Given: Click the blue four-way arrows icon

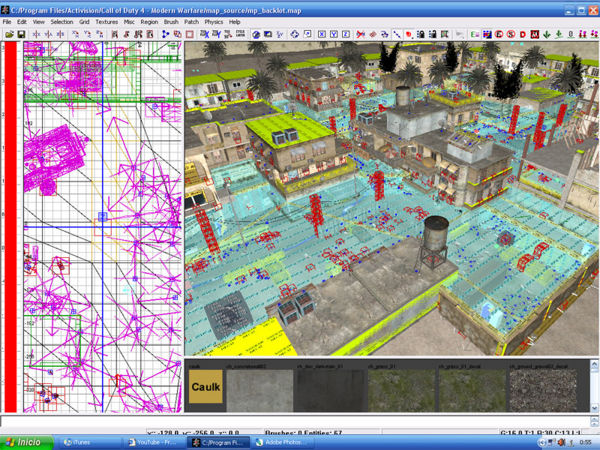Looking at the screenshot, I should click(295, 34).
